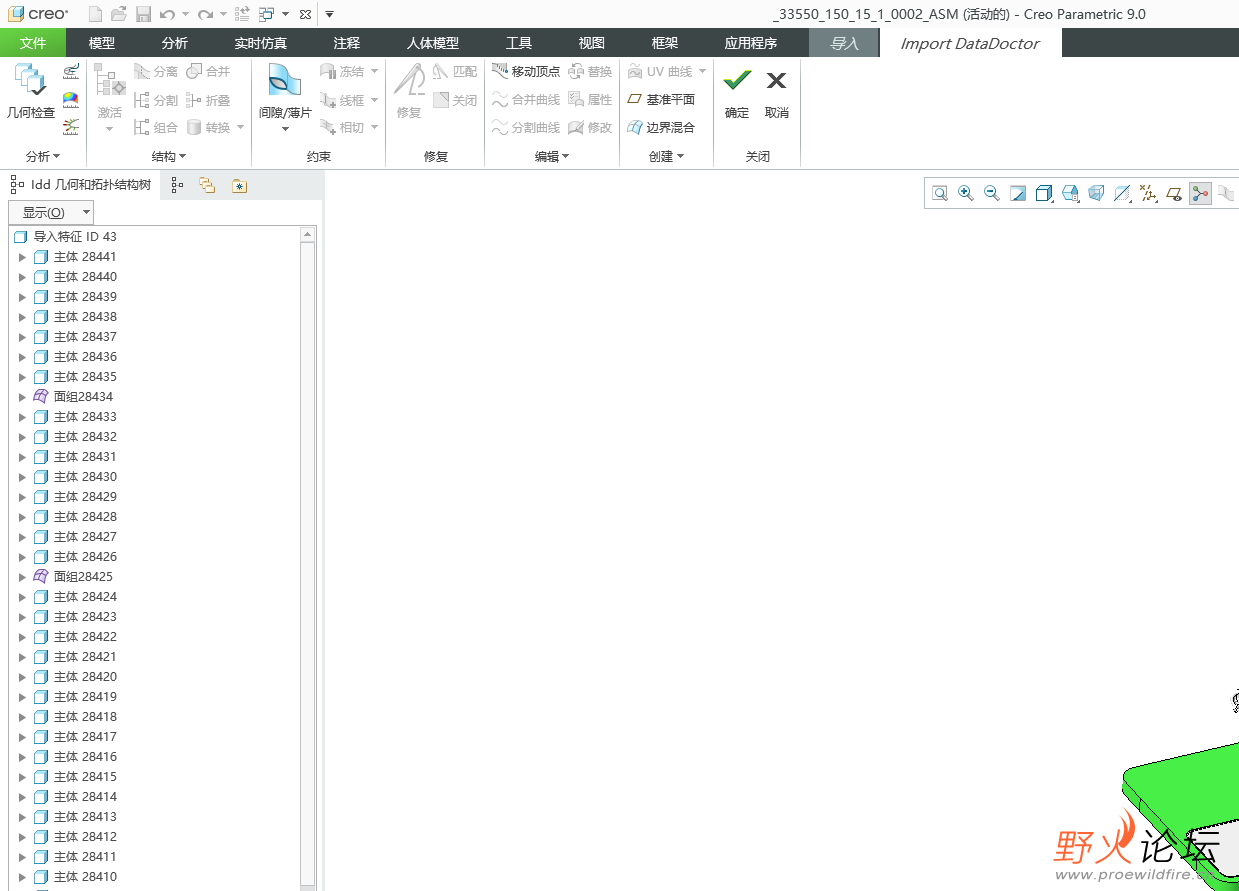Toggle annotation display in graphics toolbar
Image resolution: width=1239 pixels, height=891 pixels.
[x=1174, y=193]
